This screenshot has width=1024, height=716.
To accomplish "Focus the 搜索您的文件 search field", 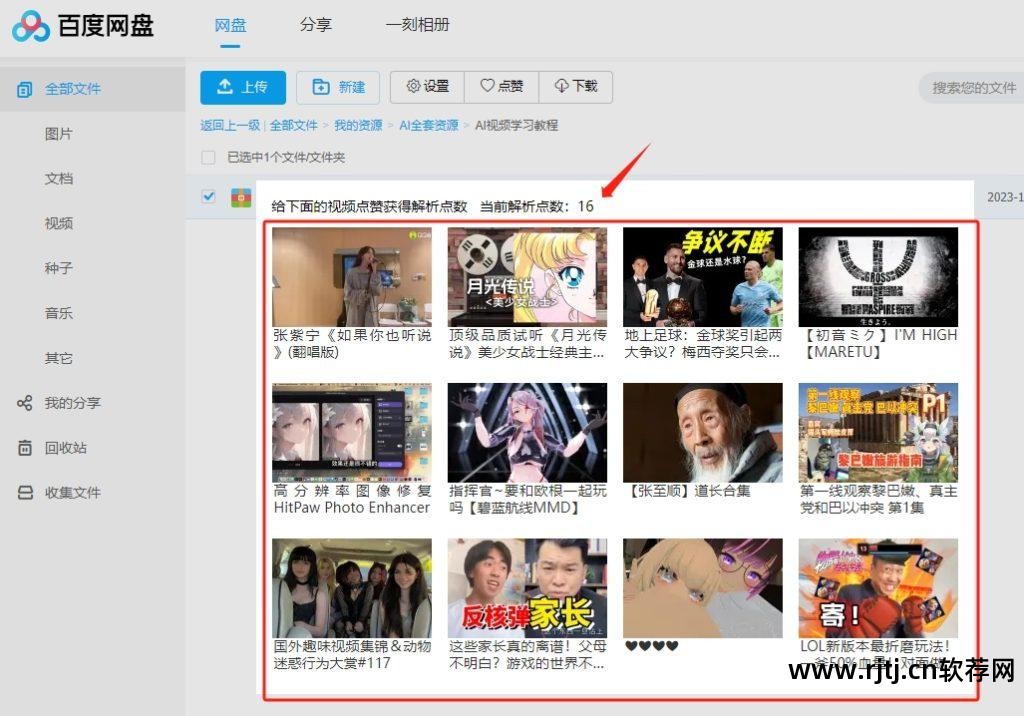I will pyautogui.click(x=973, y=88).
